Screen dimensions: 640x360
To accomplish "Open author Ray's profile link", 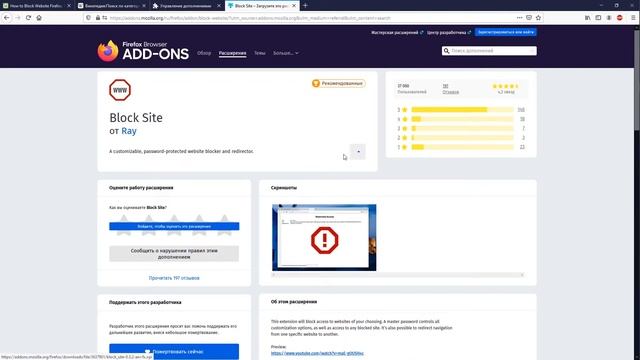I will coord(129,131).
